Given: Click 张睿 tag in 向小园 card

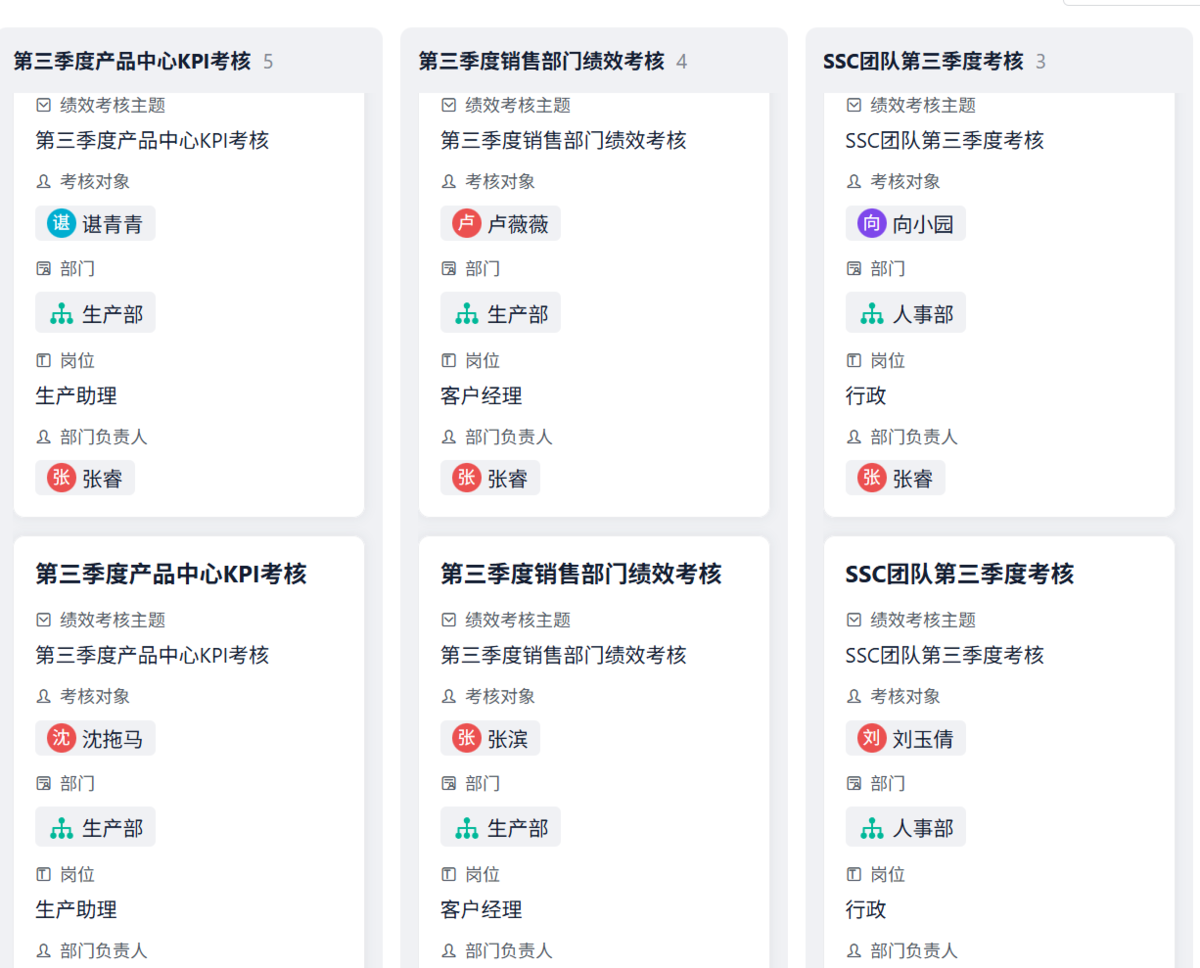Looking at the screenshot, I should click(x=896, y=478).
